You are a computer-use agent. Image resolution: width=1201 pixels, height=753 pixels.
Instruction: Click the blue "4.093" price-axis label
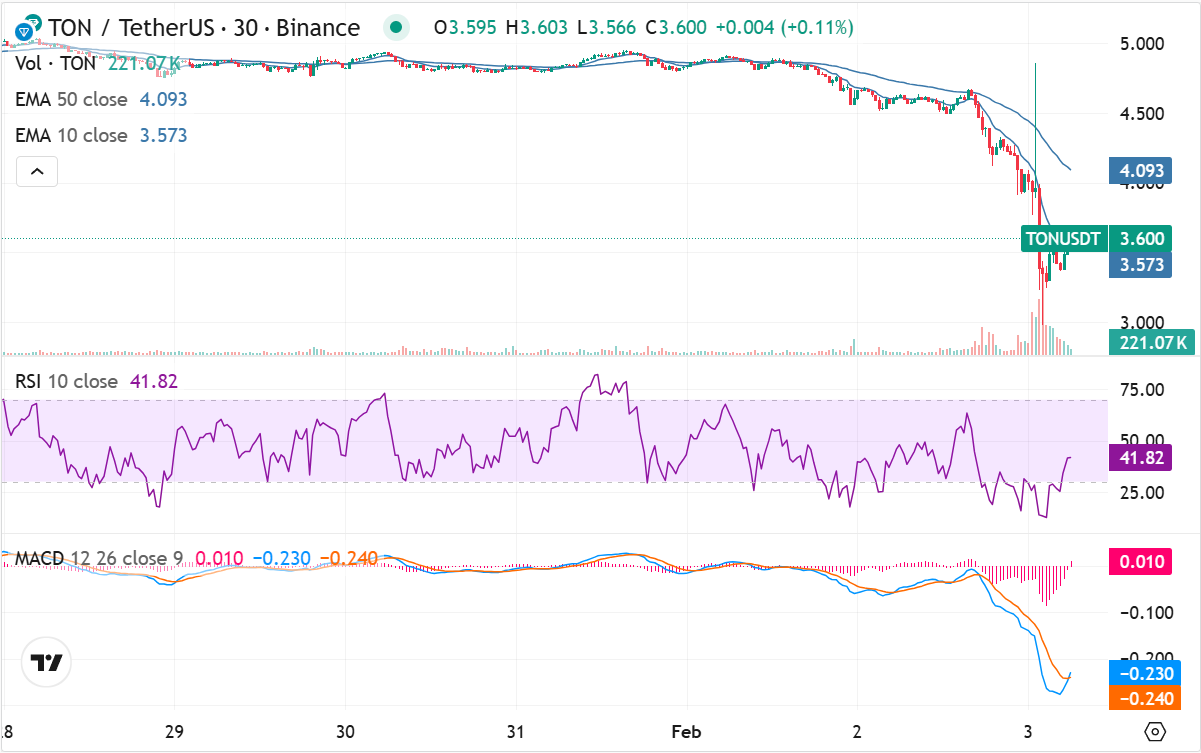click(1141, 170)
